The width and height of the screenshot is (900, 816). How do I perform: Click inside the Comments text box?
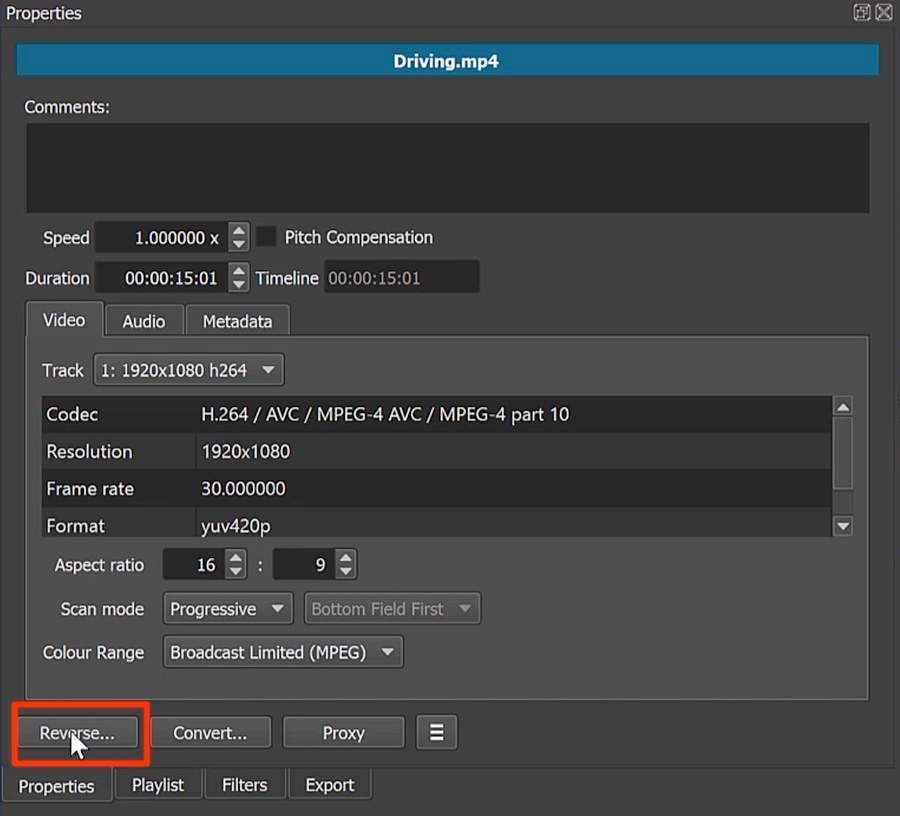(446, 167)
